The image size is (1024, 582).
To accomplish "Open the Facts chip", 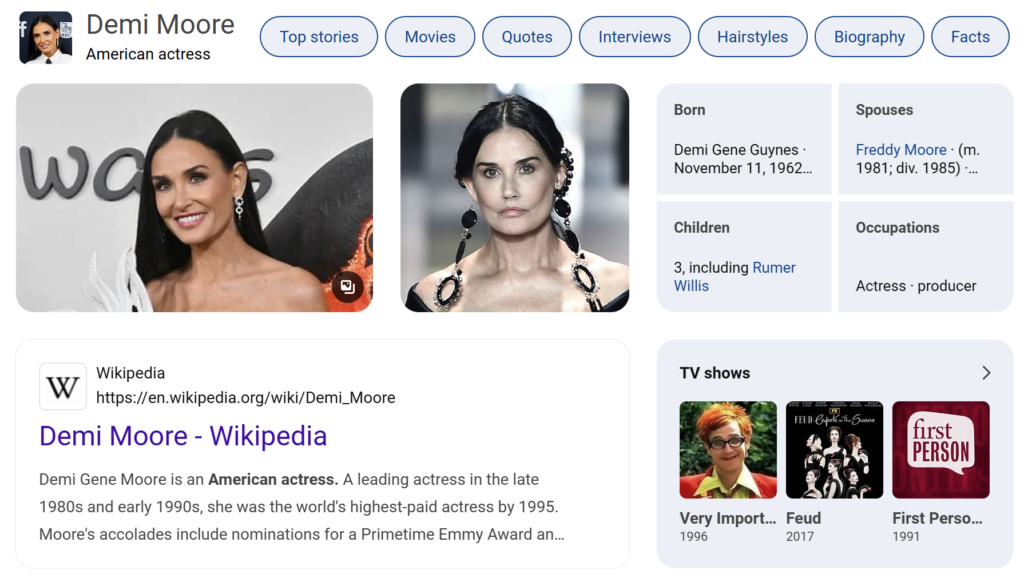I will (x=969, y=37).
